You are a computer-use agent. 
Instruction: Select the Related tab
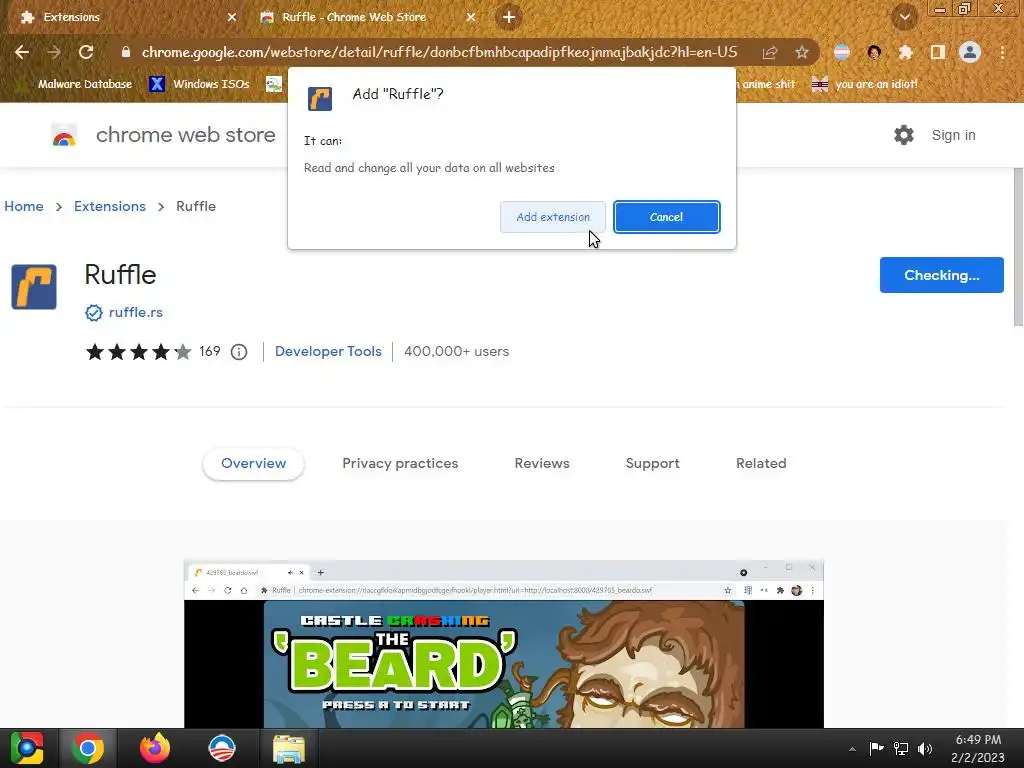[x=761, y=464]
